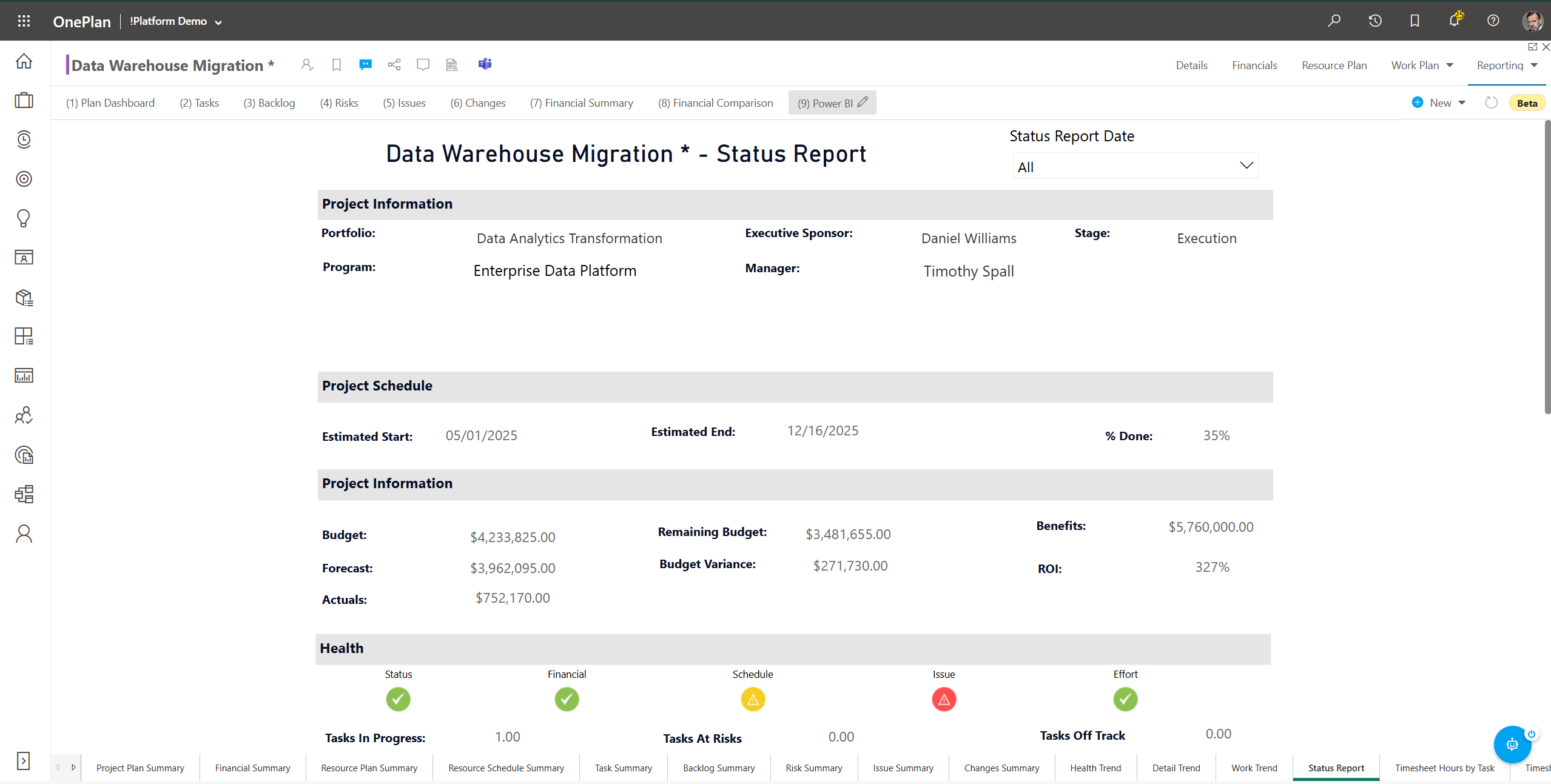Bookmark the Data Warehouse Migration plan
The height and width of the screenshot is (784, 1551).
click(x=337, y=64)
